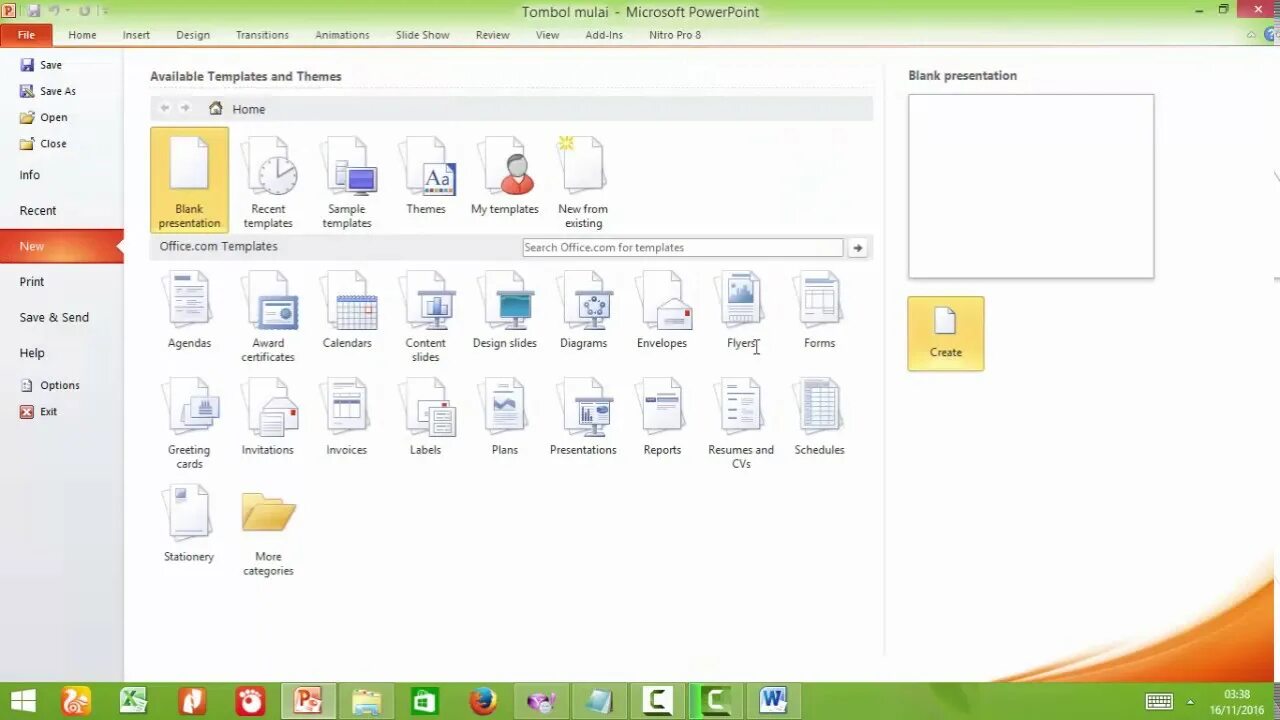This screenshot has width=1280, height=720.
Task: Click Save in the backstage menu
Action: coord(41,65)
